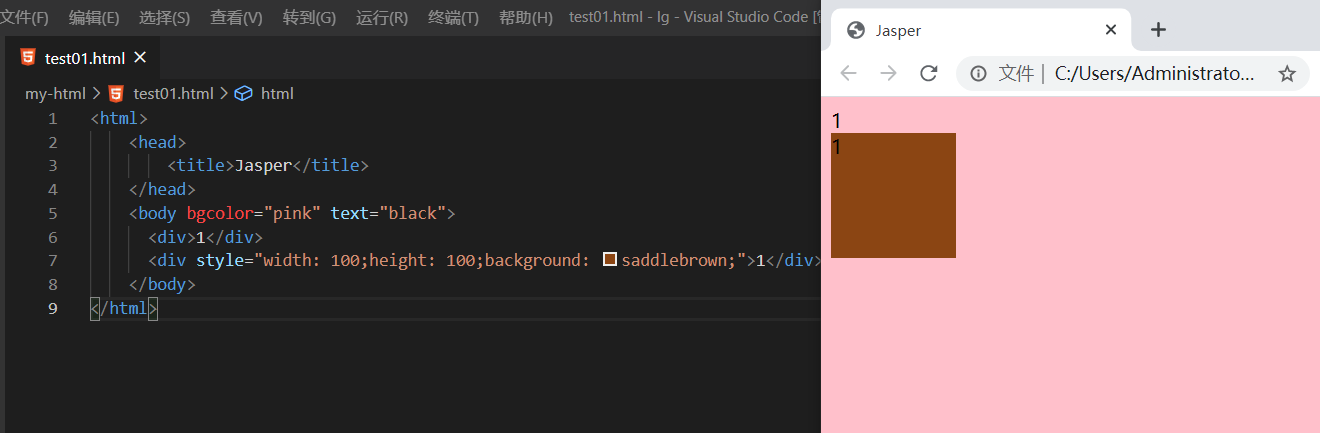Open the 运行(R) menu

(382, 18)
